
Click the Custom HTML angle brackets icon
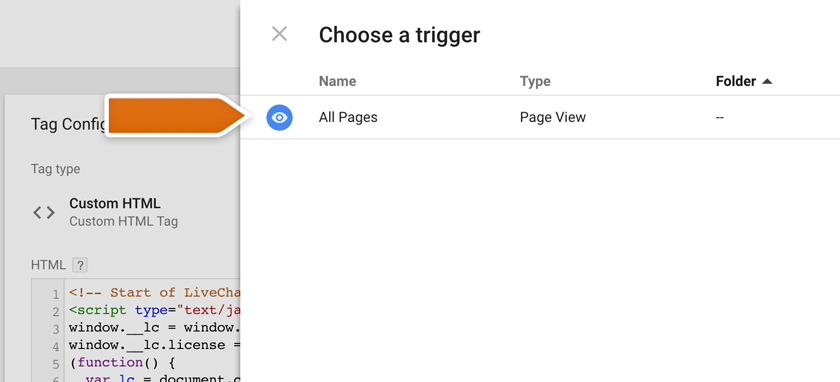(x=44, y=213)
